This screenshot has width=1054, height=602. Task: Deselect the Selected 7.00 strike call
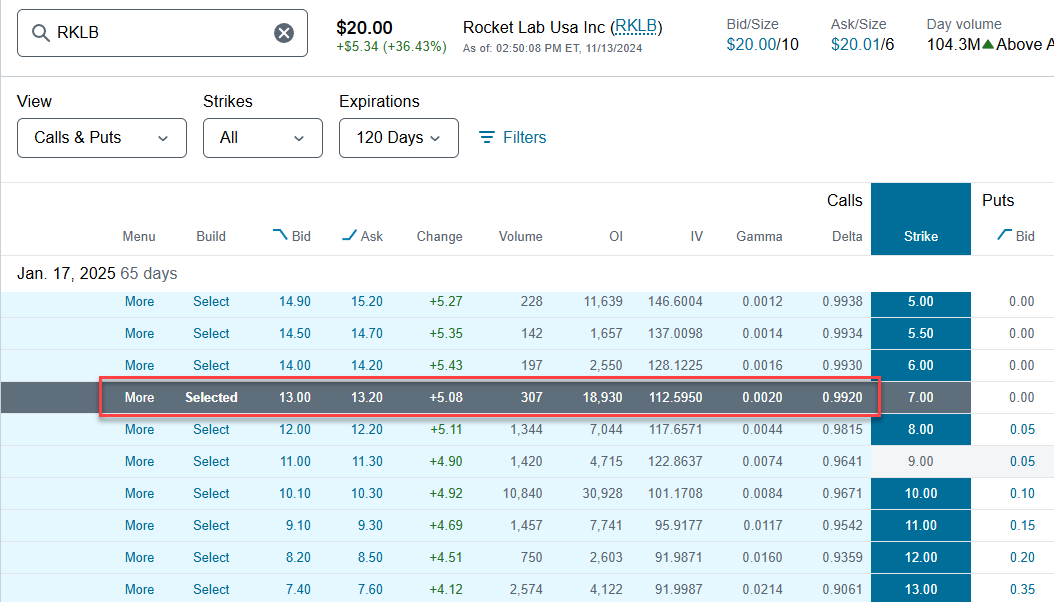pos(211,397)
